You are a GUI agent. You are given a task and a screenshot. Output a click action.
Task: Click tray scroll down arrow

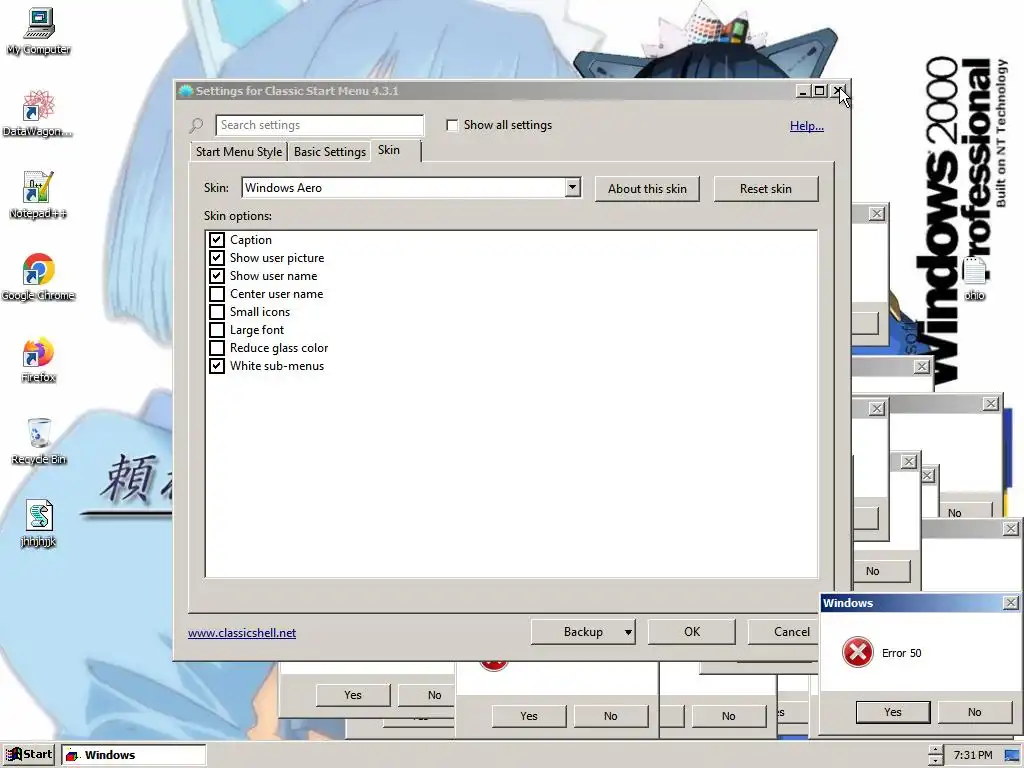click(x=935, y=761)
